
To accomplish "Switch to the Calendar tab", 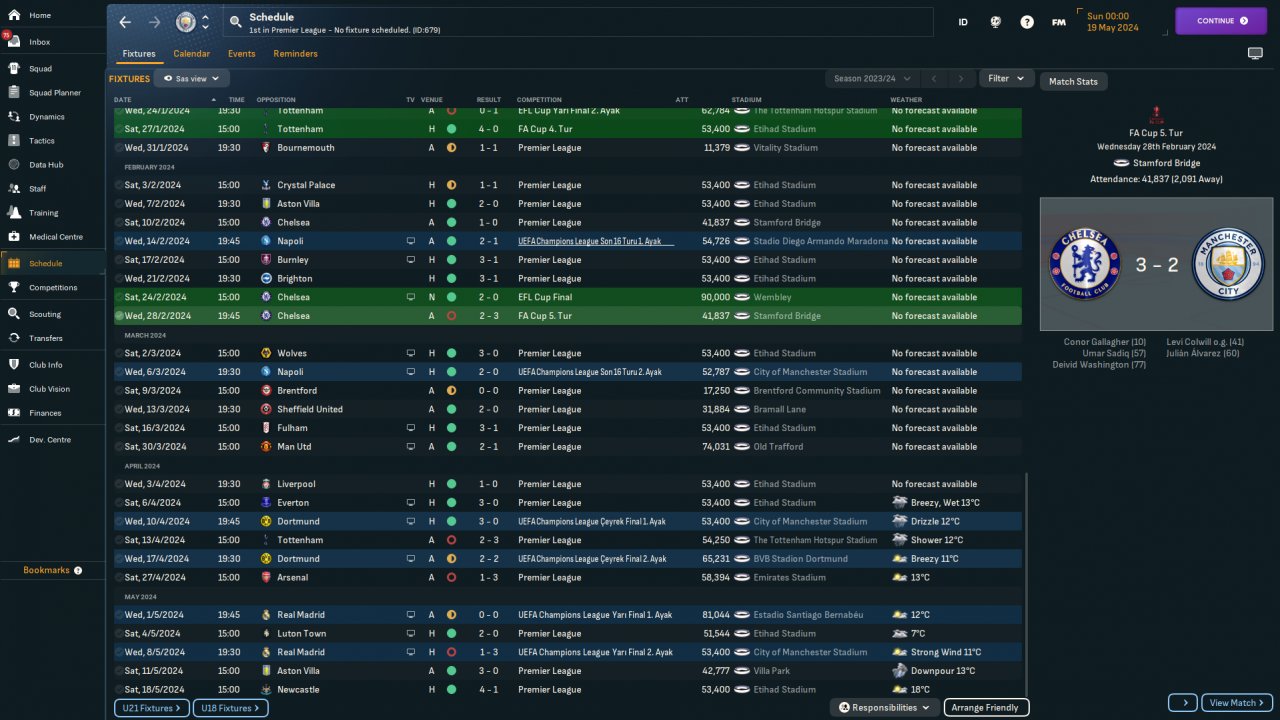I will 192,54.
